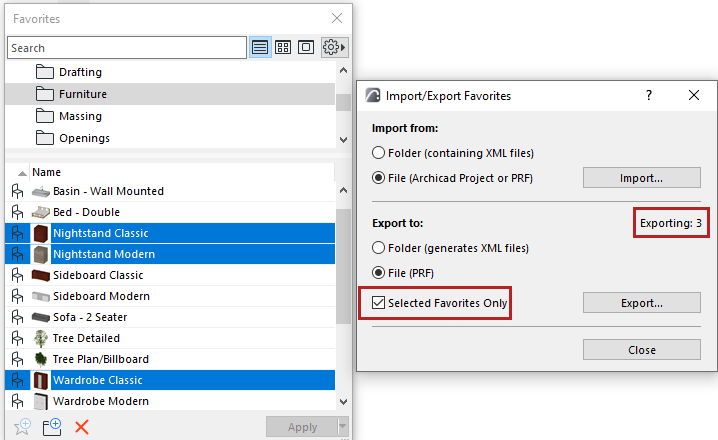Click the Export... button

click(641, 302)
